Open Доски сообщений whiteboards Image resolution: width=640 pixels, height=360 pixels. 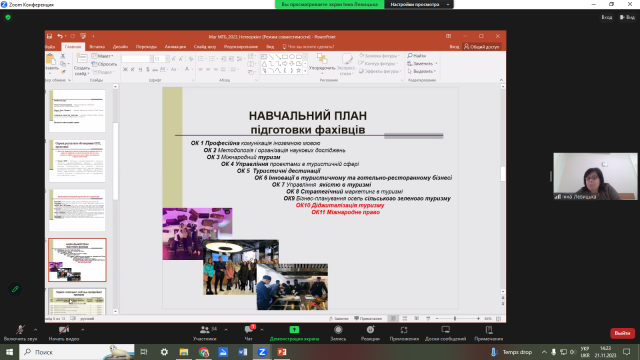[x=445, y=333]
